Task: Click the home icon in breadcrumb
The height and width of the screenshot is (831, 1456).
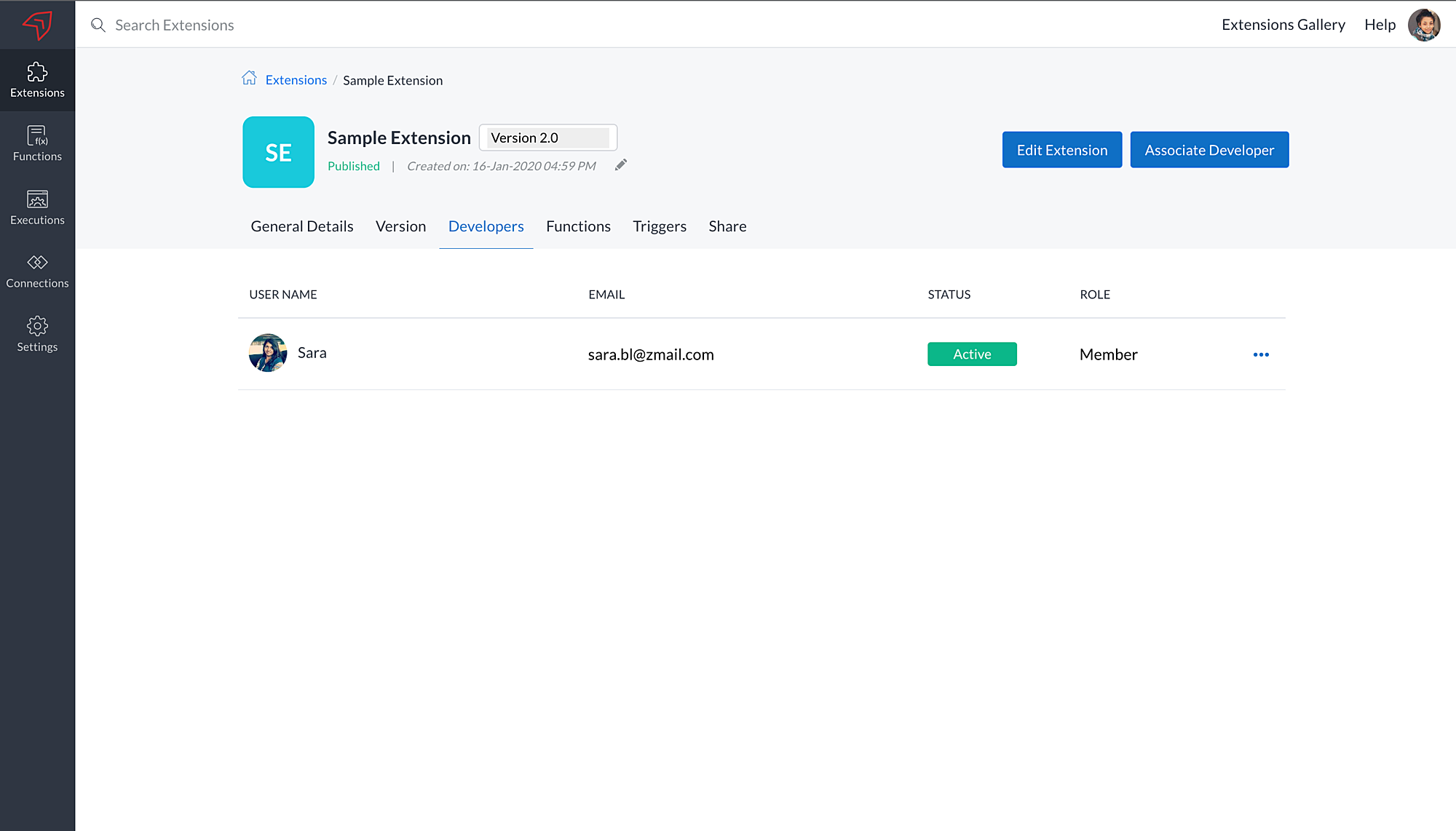Action: (x=249, y=79)
